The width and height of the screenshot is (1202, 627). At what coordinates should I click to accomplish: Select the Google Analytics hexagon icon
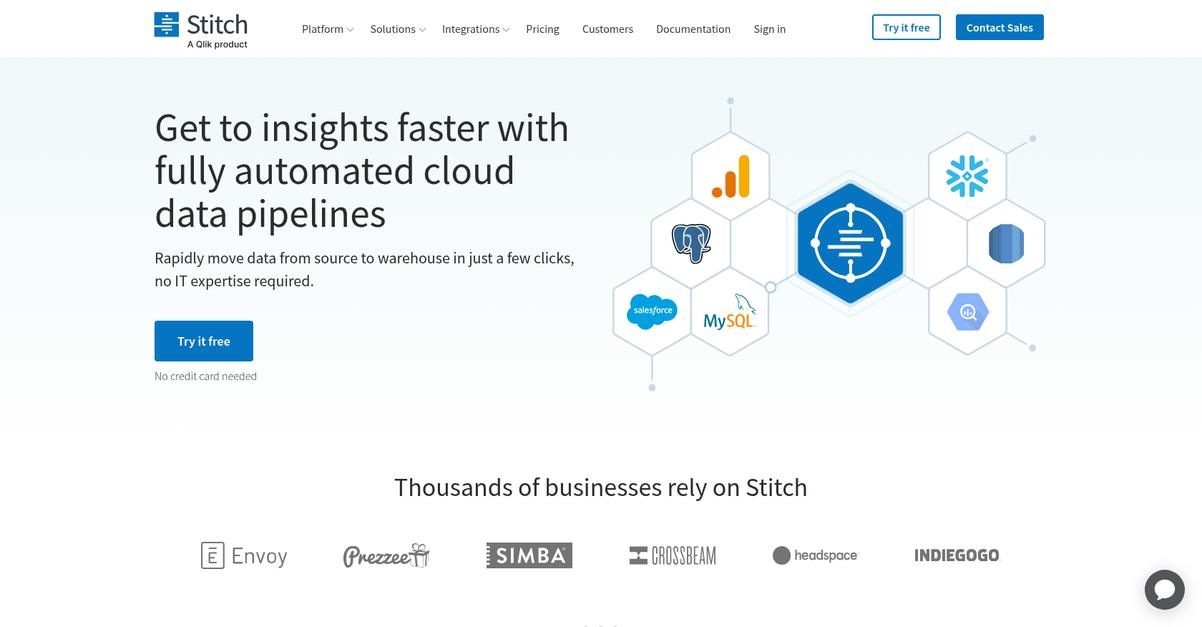(x=730, y=177)
